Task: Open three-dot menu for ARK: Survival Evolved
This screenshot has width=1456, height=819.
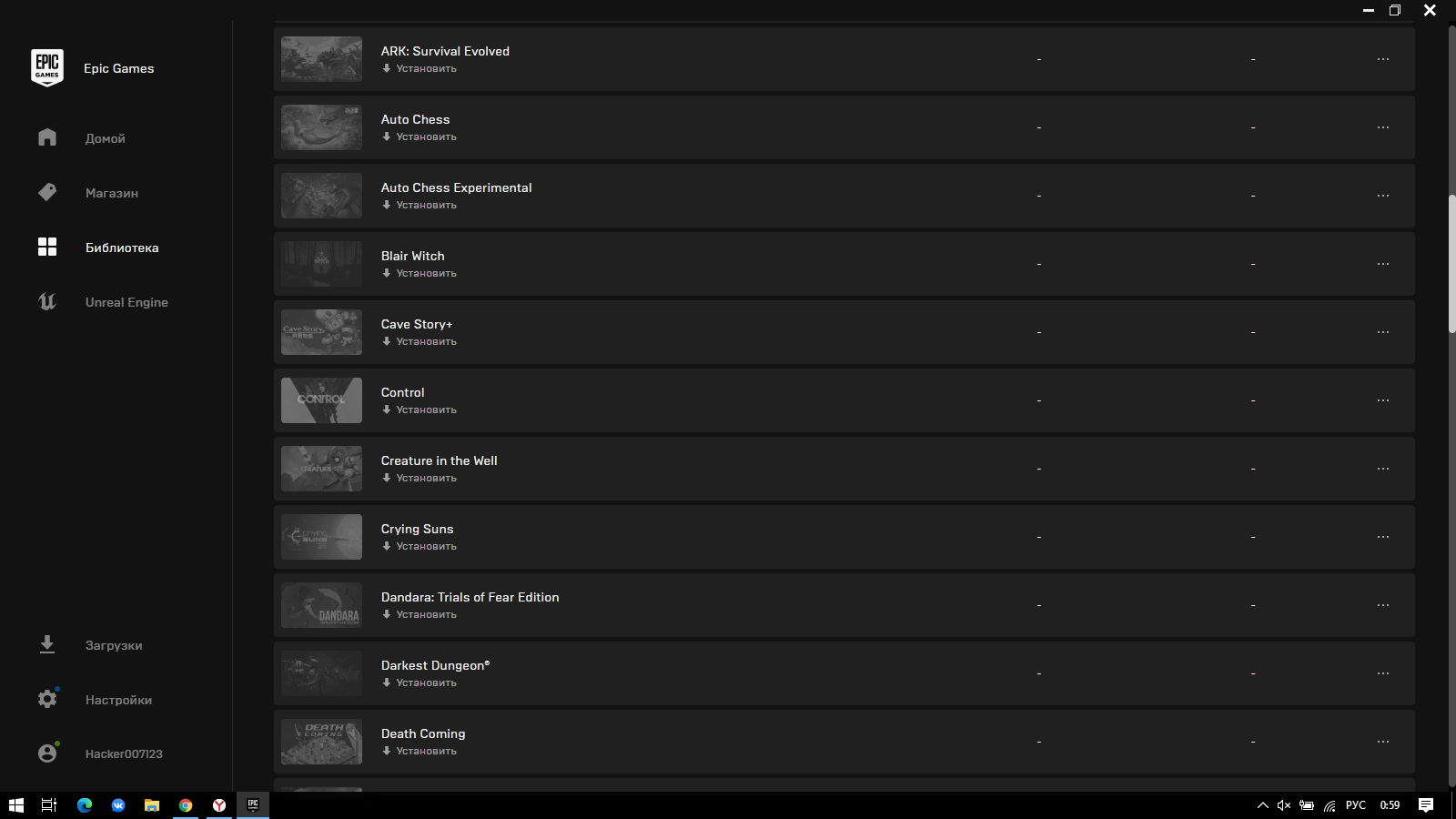Action: [1383, 59]
